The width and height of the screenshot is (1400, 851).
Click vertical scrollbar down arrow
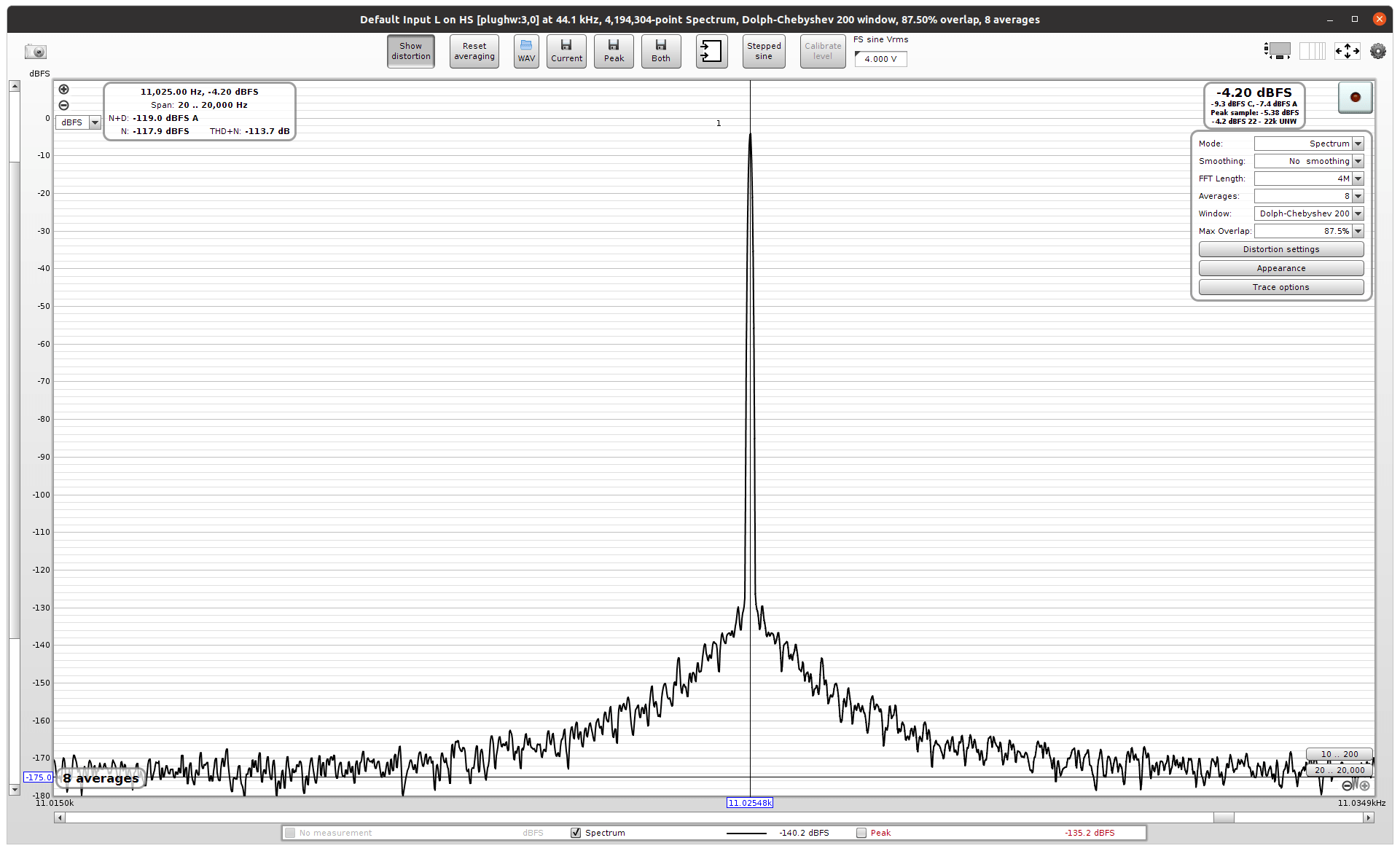(14, 790)
